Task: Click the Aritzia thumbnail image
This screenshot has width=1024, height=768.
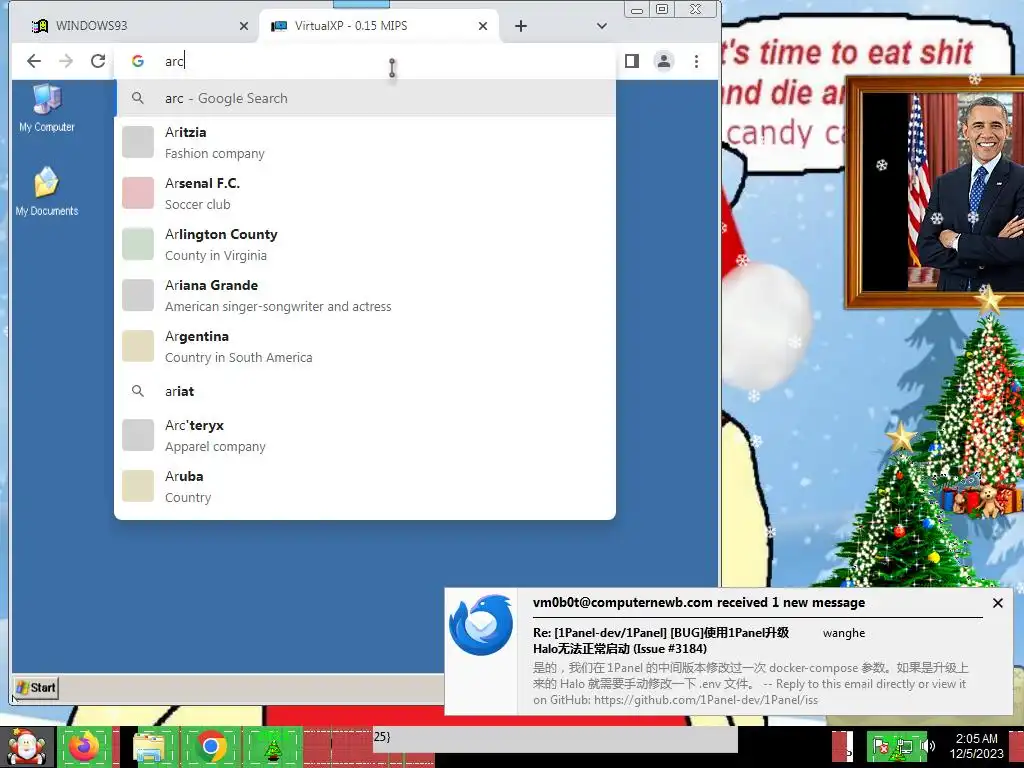Action: pos(138,142)
